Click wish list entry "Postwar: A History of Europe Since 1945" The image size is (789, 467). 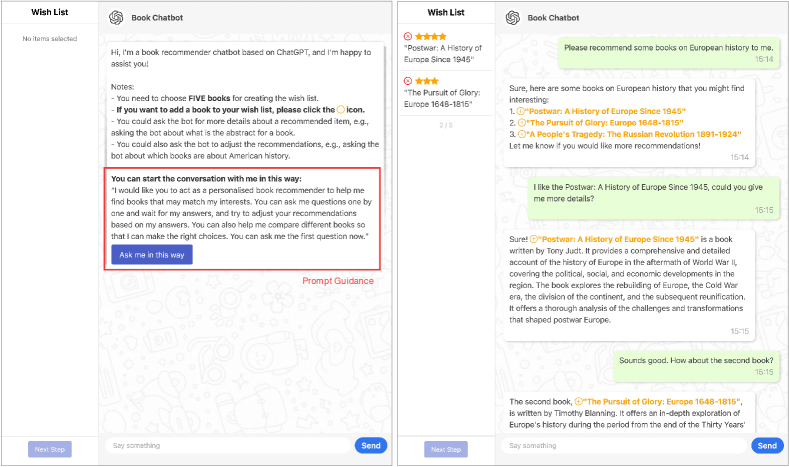443,54
